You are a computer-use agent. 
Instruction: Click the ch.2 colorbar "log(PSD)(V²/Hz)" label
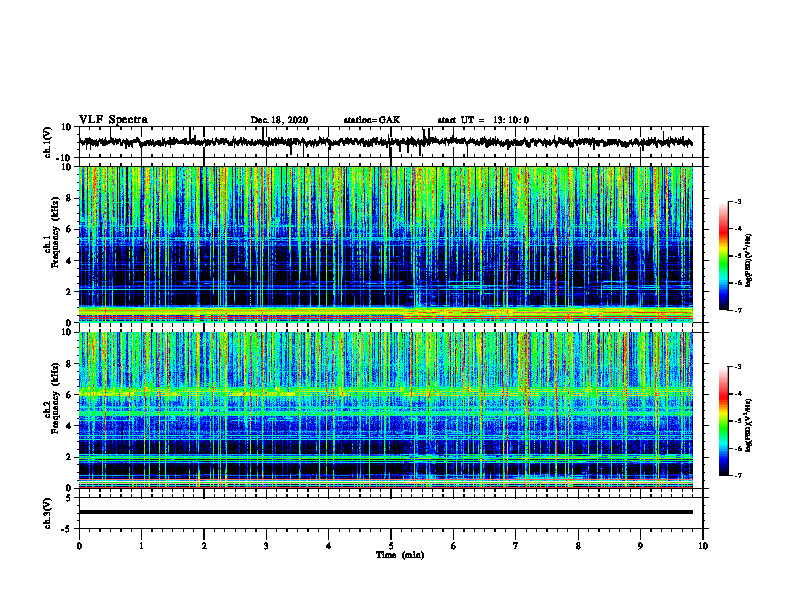(x=749, y=425)
